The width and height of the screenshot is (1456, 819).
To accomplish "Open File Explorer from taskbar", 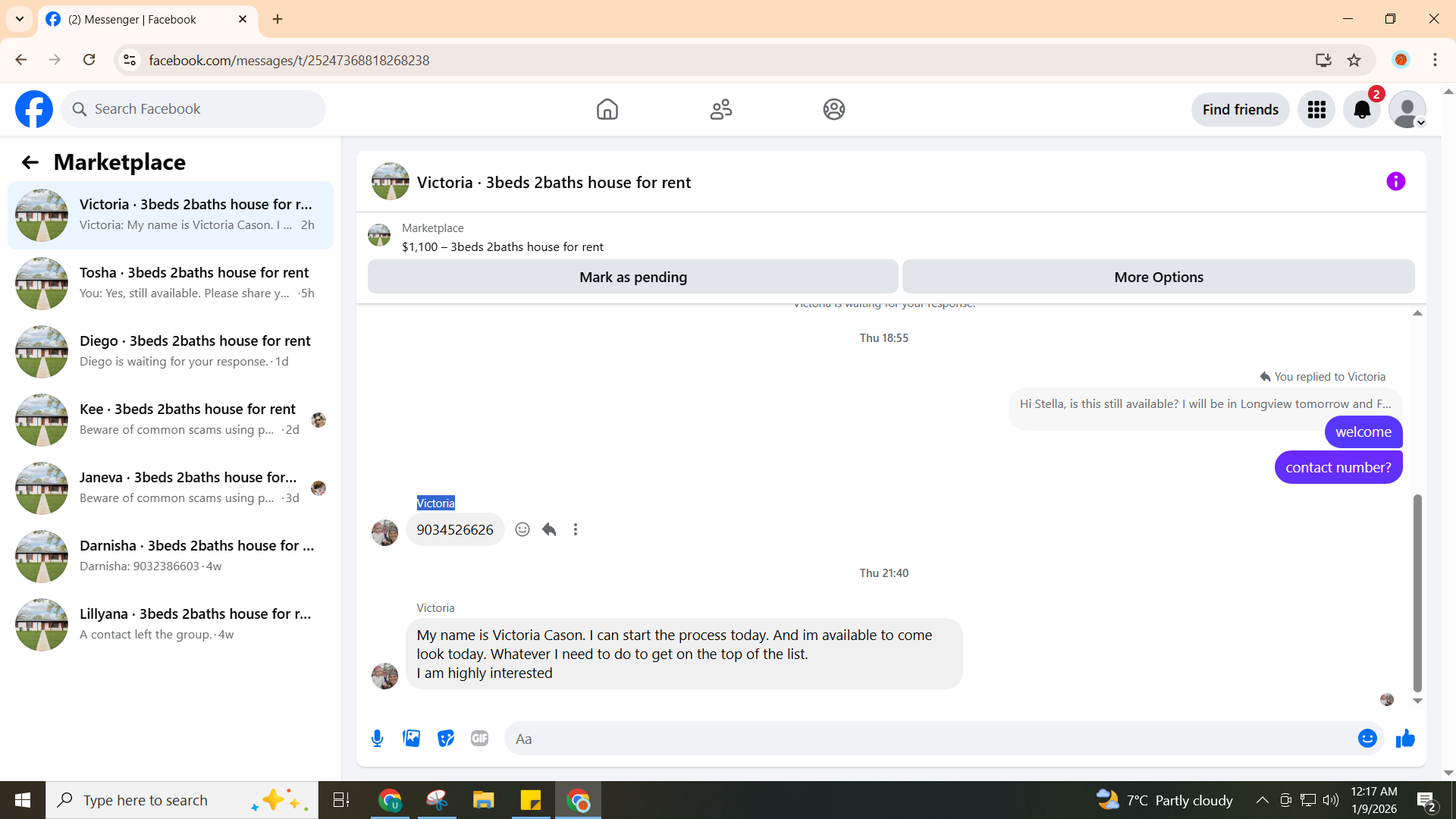I will click(483, 800).
